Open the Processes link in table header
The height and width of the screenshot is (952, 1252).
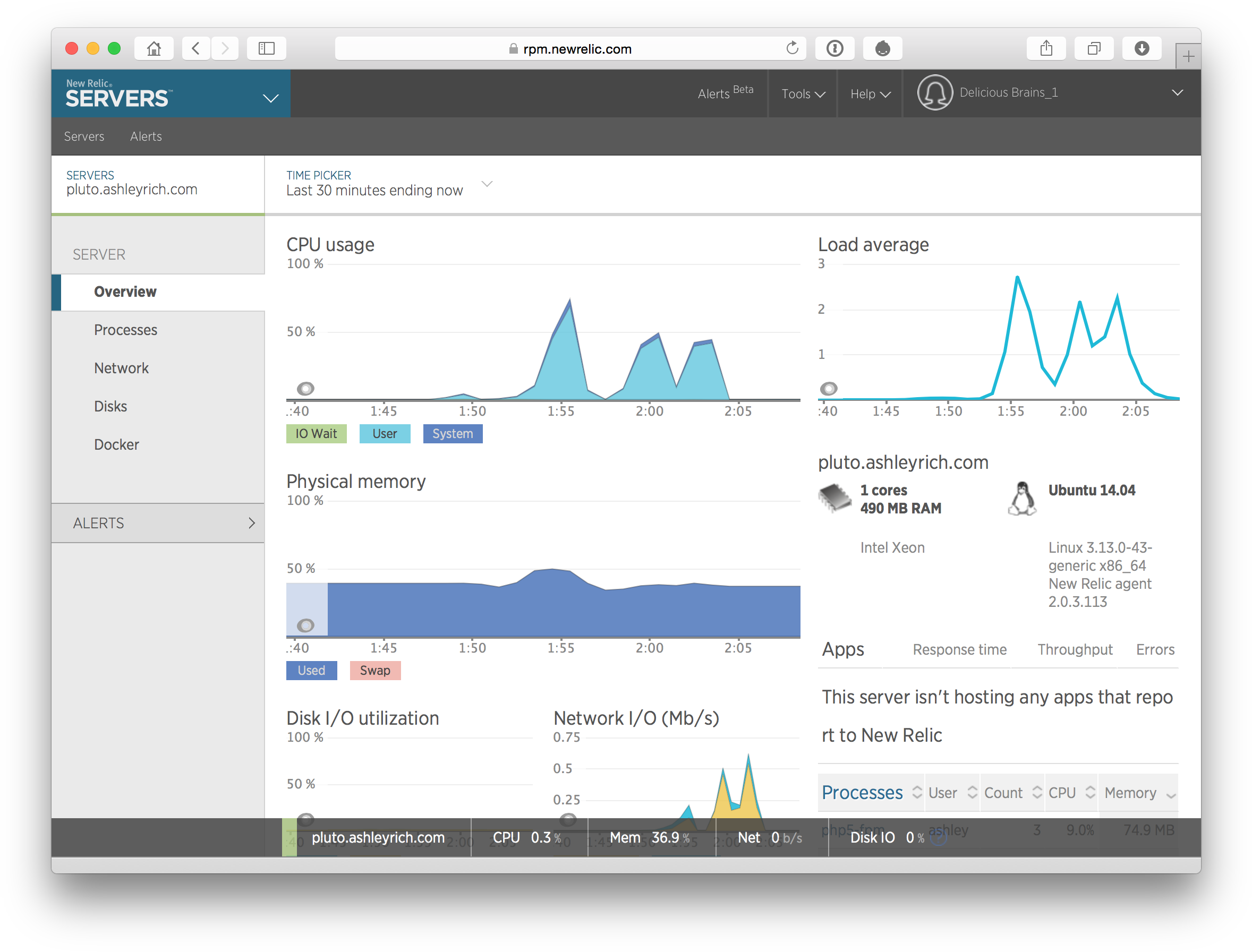pyautogui.click(x=862, y=793)
